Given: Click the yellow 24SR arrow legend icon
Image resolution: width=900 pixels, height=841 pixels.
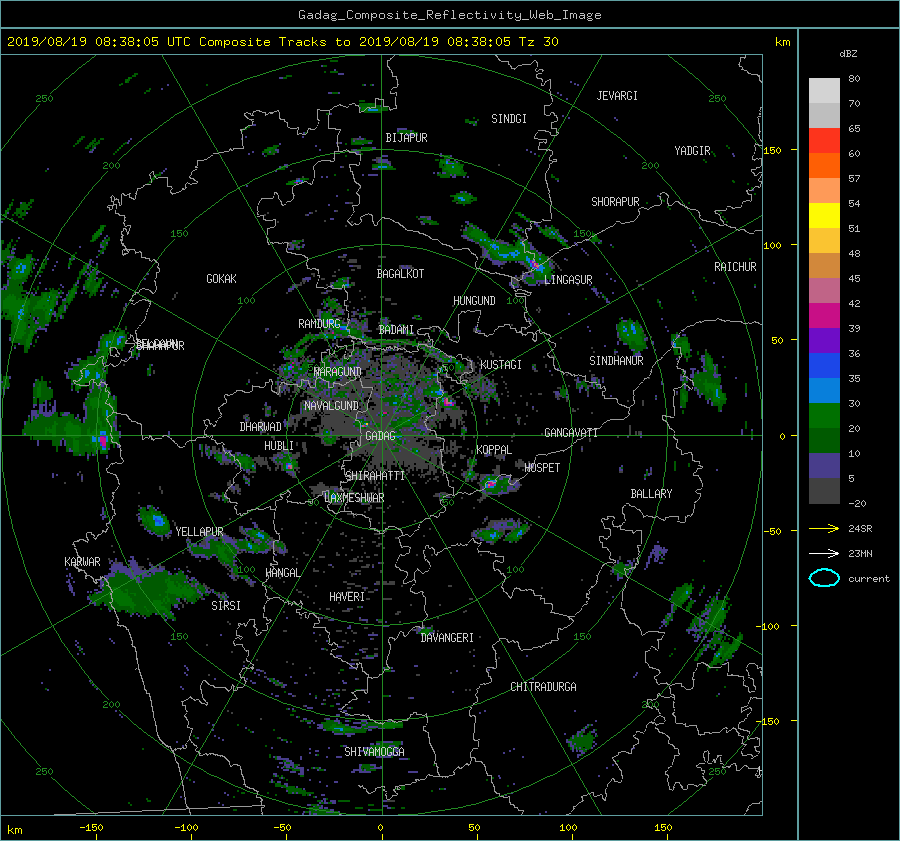Looking at the screenshot, I should [x=824, y=528].
